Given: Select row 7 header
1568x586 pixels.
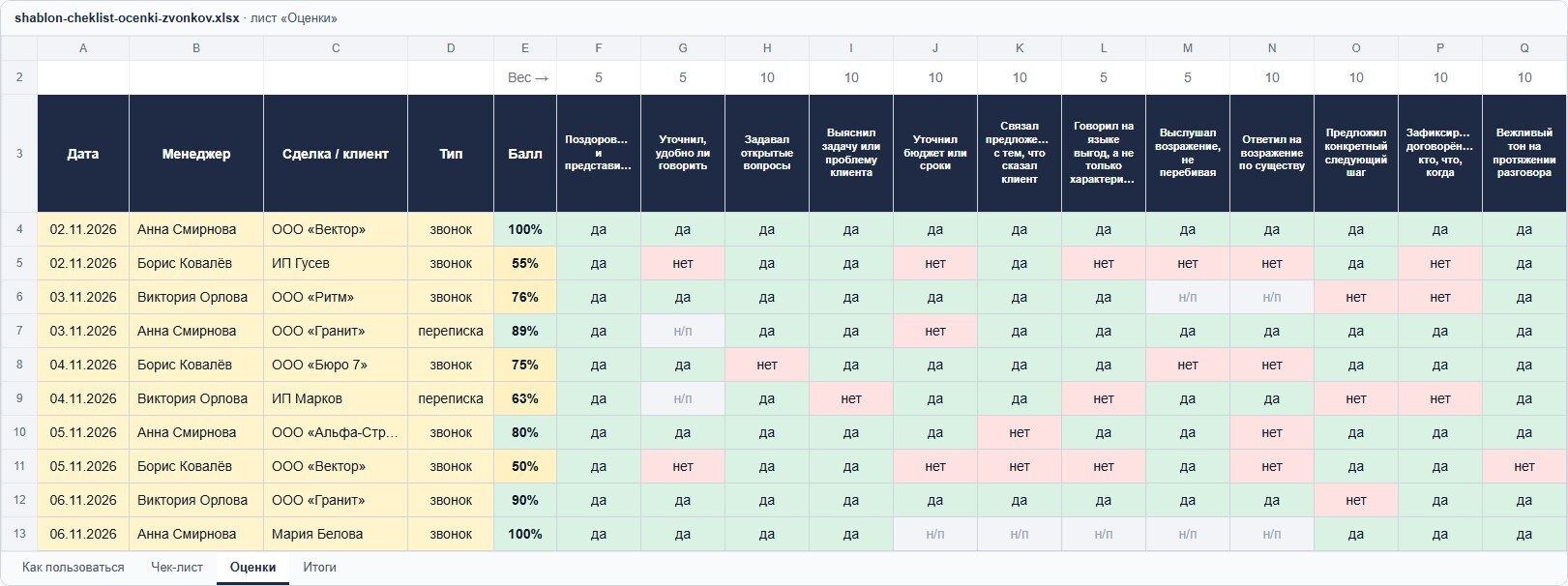Looking at the screenshot, I should pos(19,331).
